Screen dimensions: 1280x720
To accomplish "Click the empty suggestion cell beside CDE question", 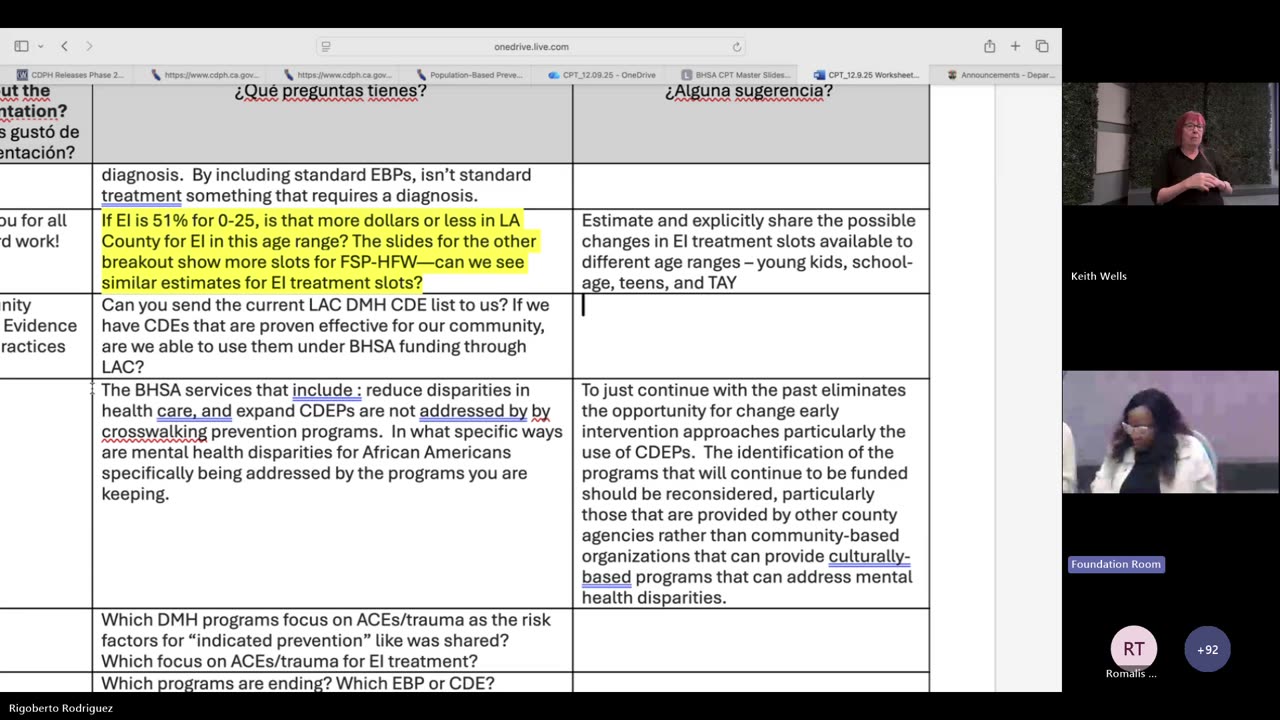I will [x=751, y=336].
